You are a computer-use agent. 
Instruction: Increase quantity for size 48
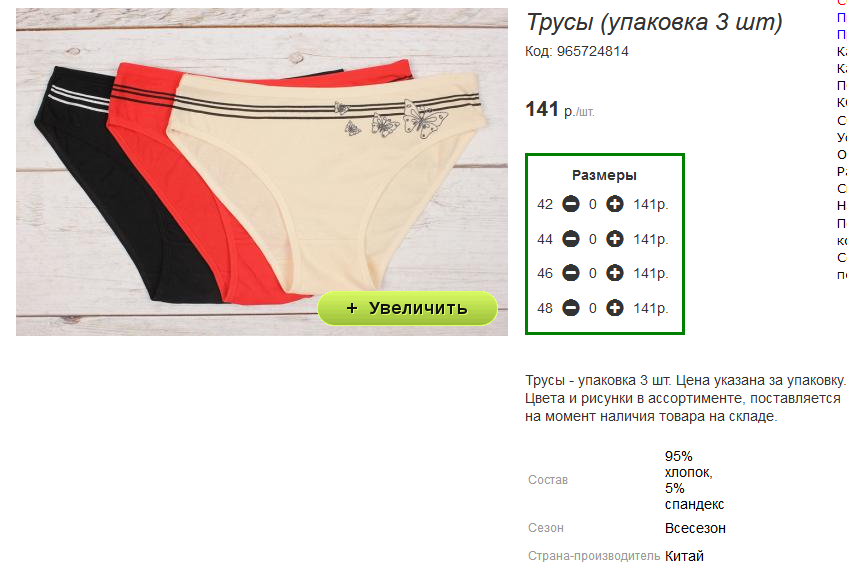coord(614,308)
